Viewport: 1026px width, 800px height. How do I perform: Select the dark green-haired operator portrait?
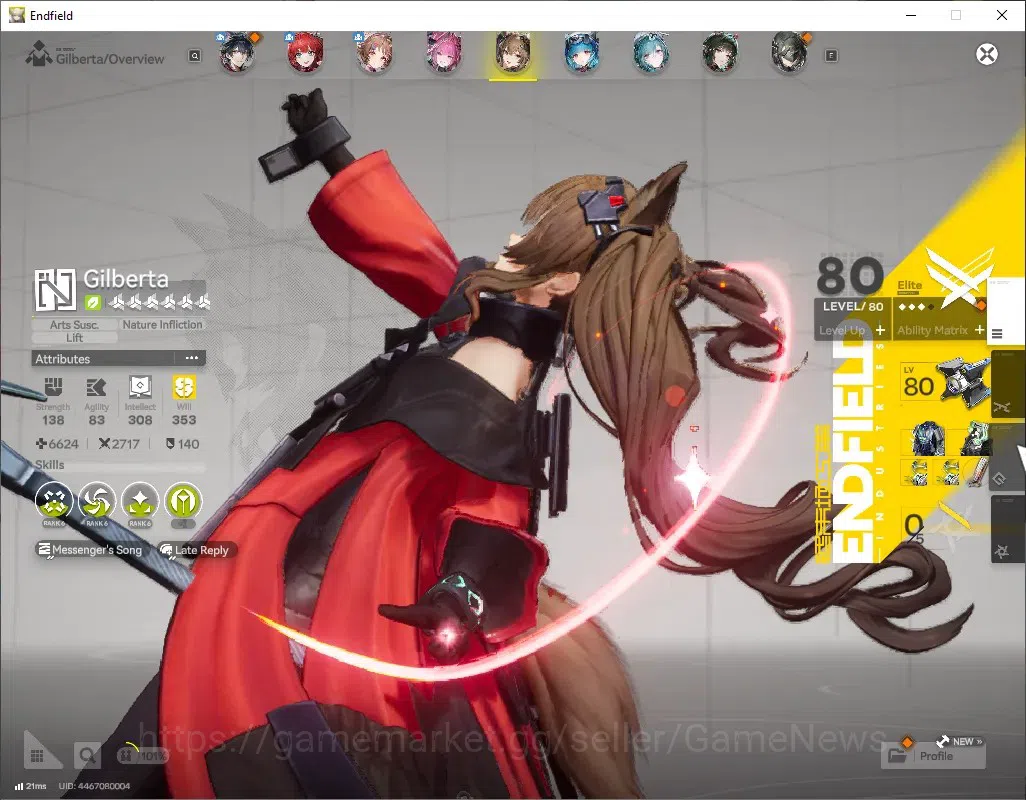click(720, 53)
